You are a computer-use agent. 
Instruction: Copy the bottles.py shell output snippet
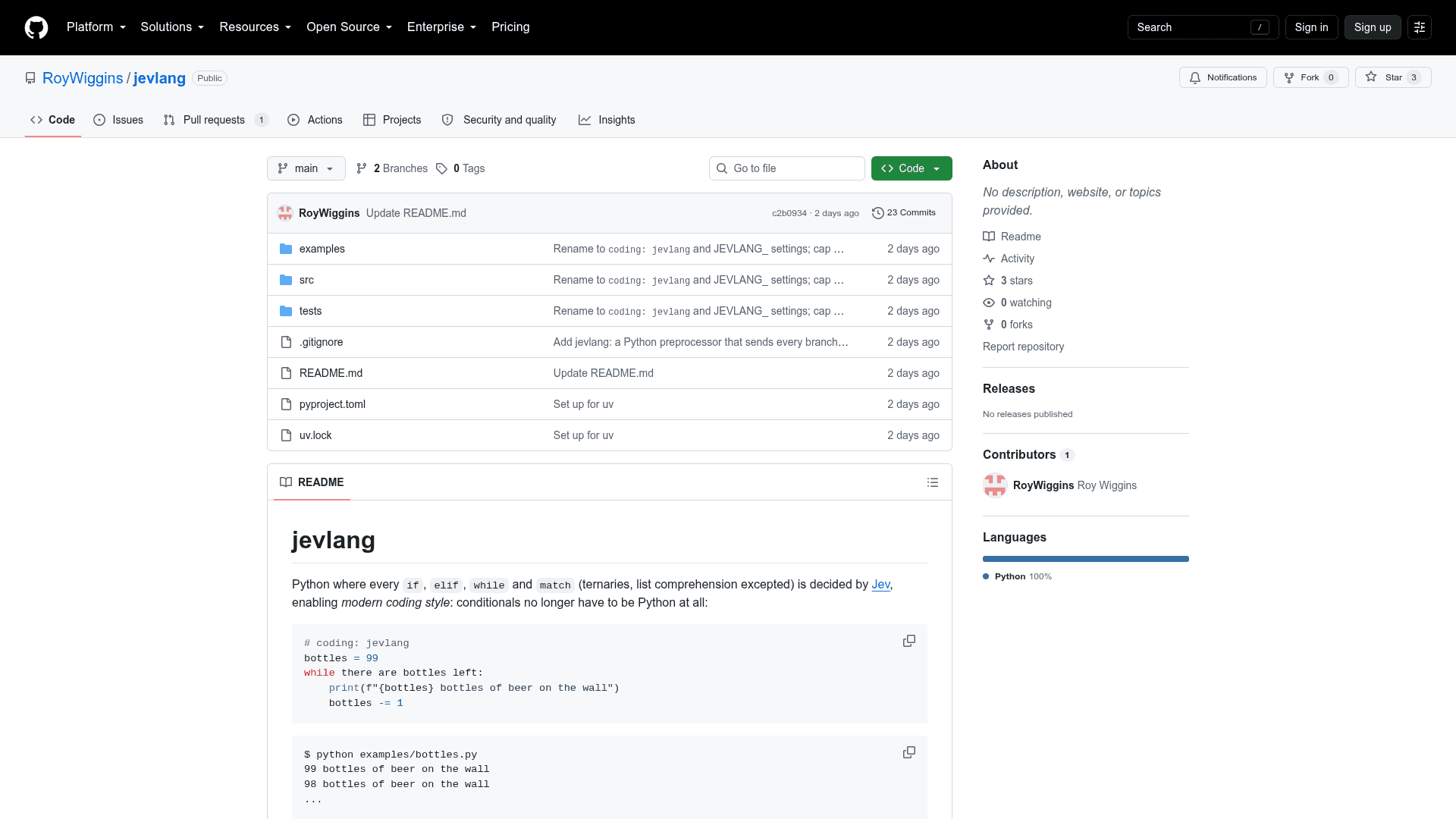tap(909, 753)
